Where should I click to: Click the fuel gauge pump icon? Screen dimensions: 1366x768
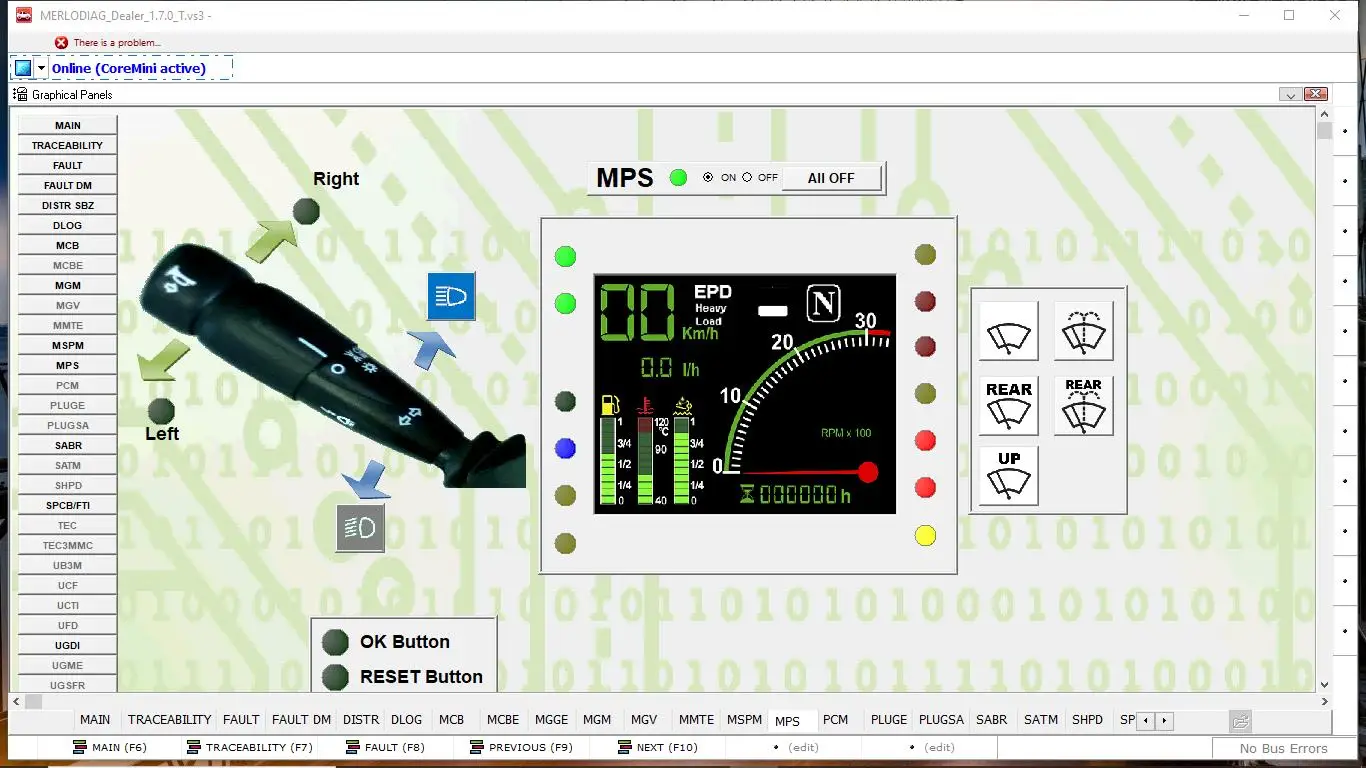coord(609,406)
